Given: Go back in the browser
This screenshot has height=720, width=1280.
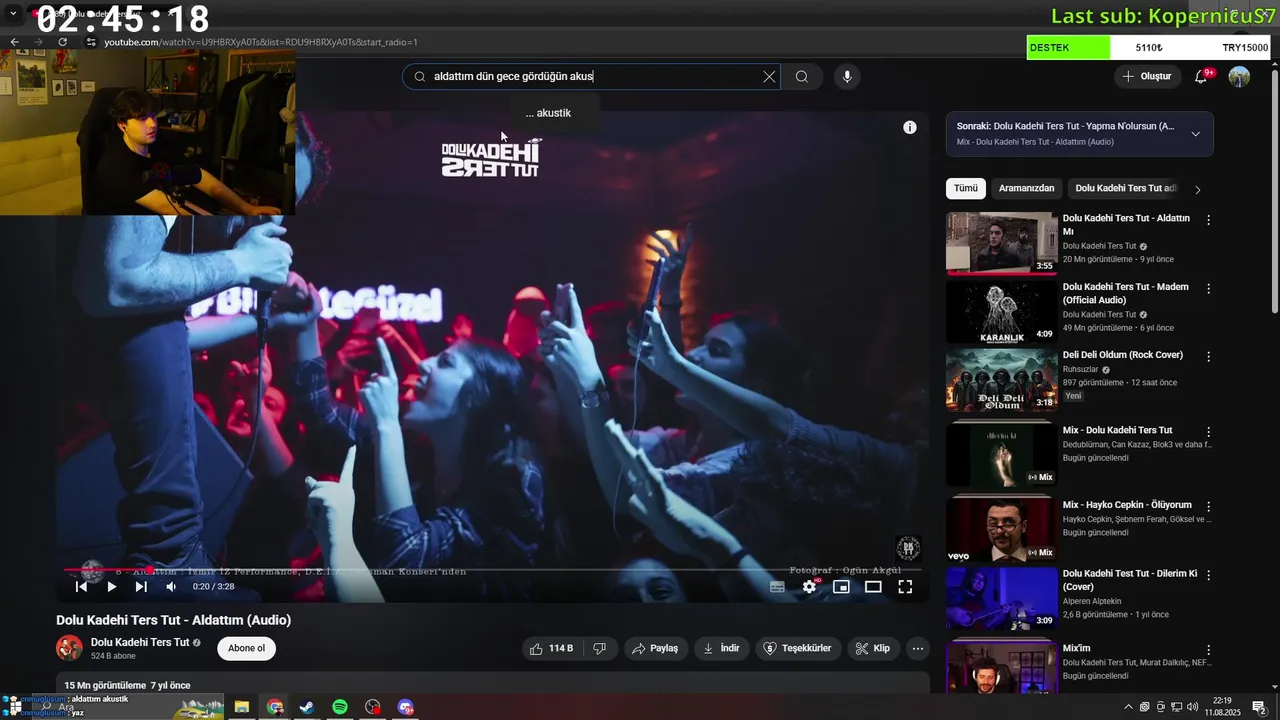Looking at the screenshot, I should [x=15, y=42].
